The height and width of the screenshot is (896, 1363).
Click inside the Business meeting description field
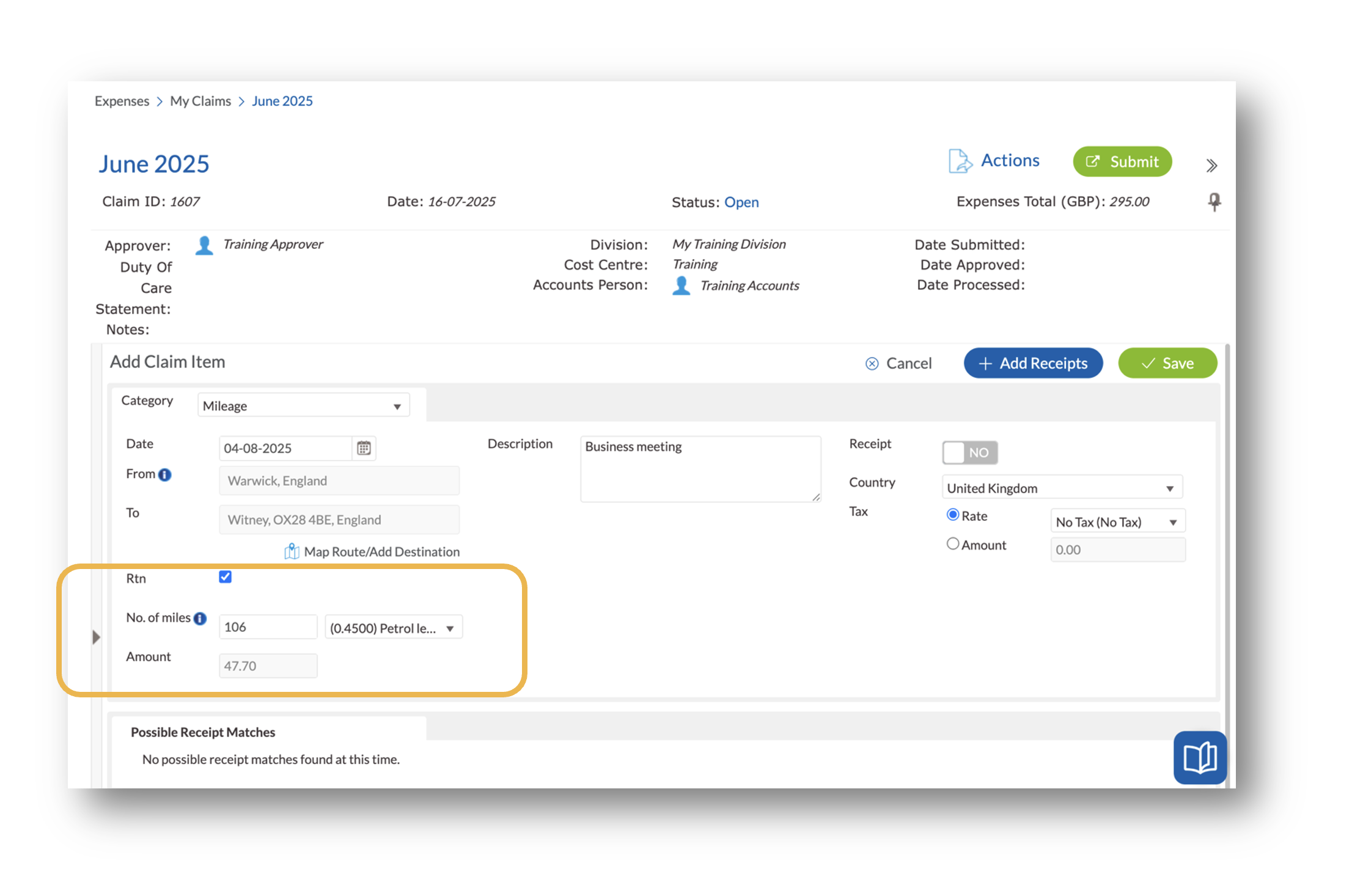pos(700,468)
